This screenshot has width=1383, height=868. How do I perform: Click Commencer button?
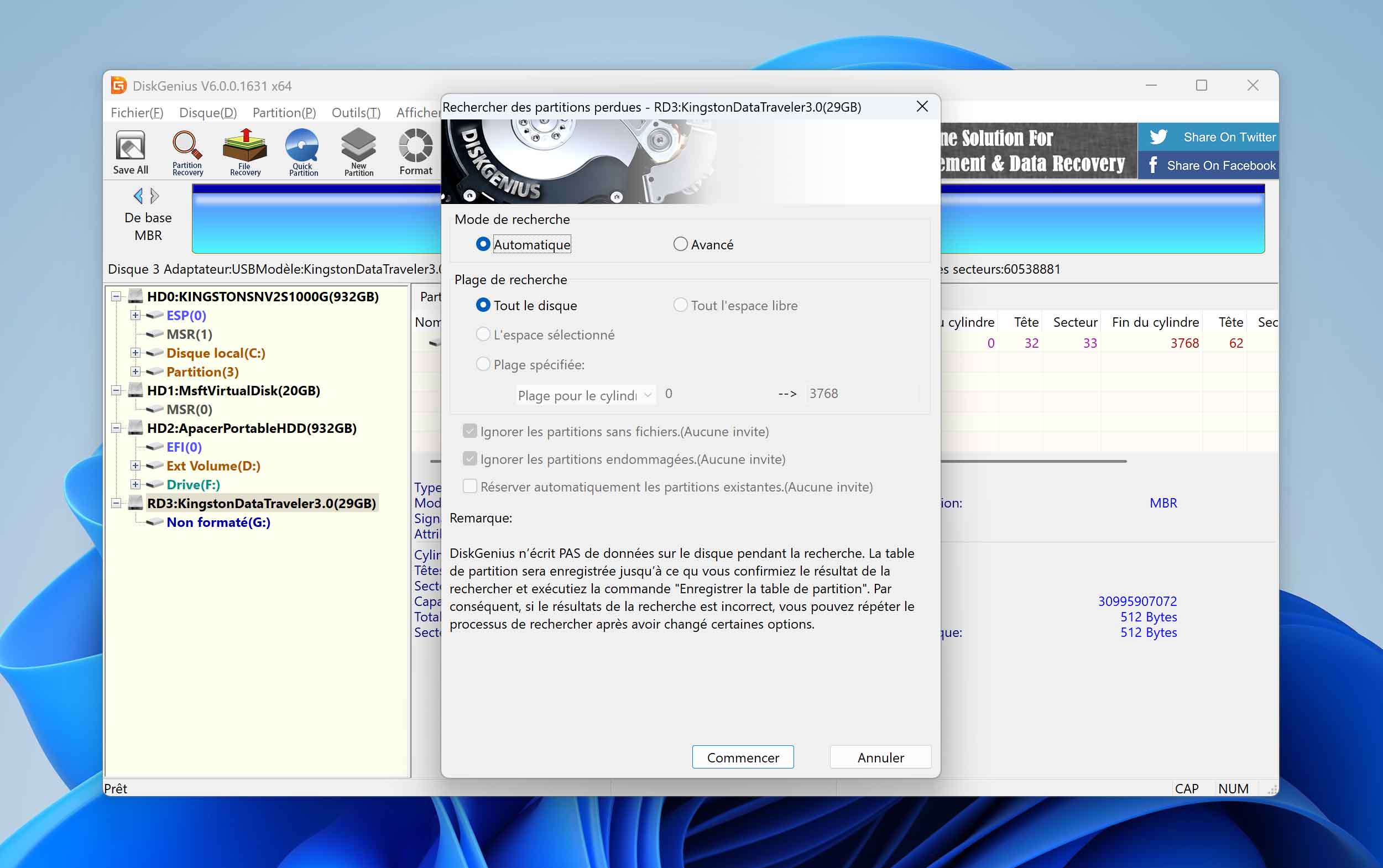click(x=743, y=757)
